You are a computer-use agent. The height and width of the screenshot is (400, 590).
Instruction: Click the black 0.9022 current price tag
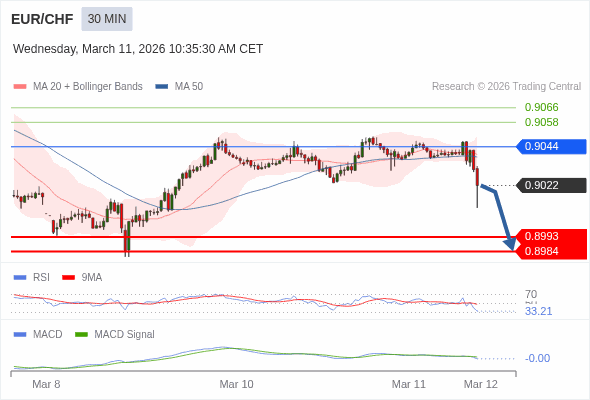[x=551, y=185]
